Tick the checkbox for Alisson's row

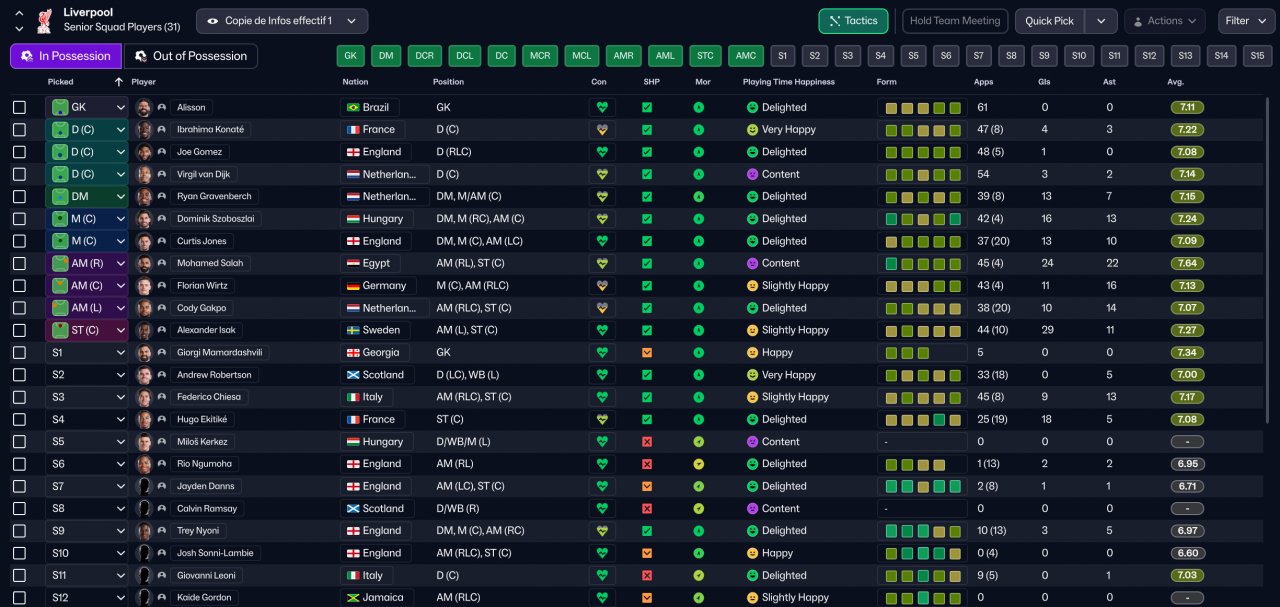click(x=19, y=107)
